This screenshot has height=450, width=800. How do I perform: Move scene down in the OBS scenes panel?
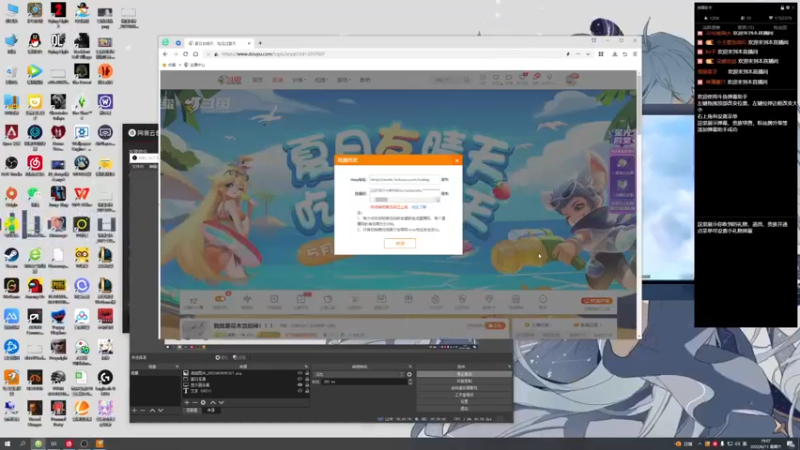[161, 410]
